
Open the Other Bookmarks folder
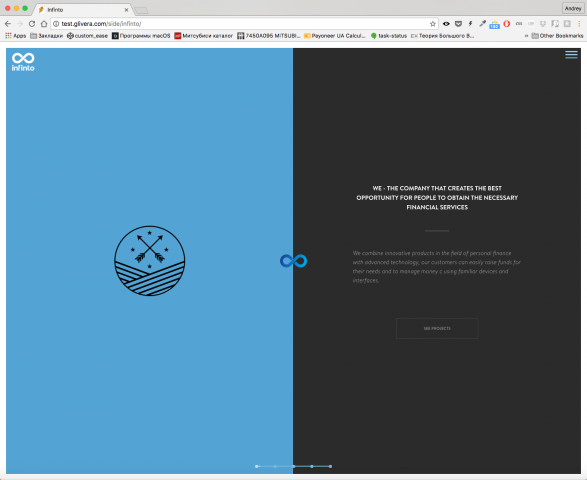click(557, 36)
